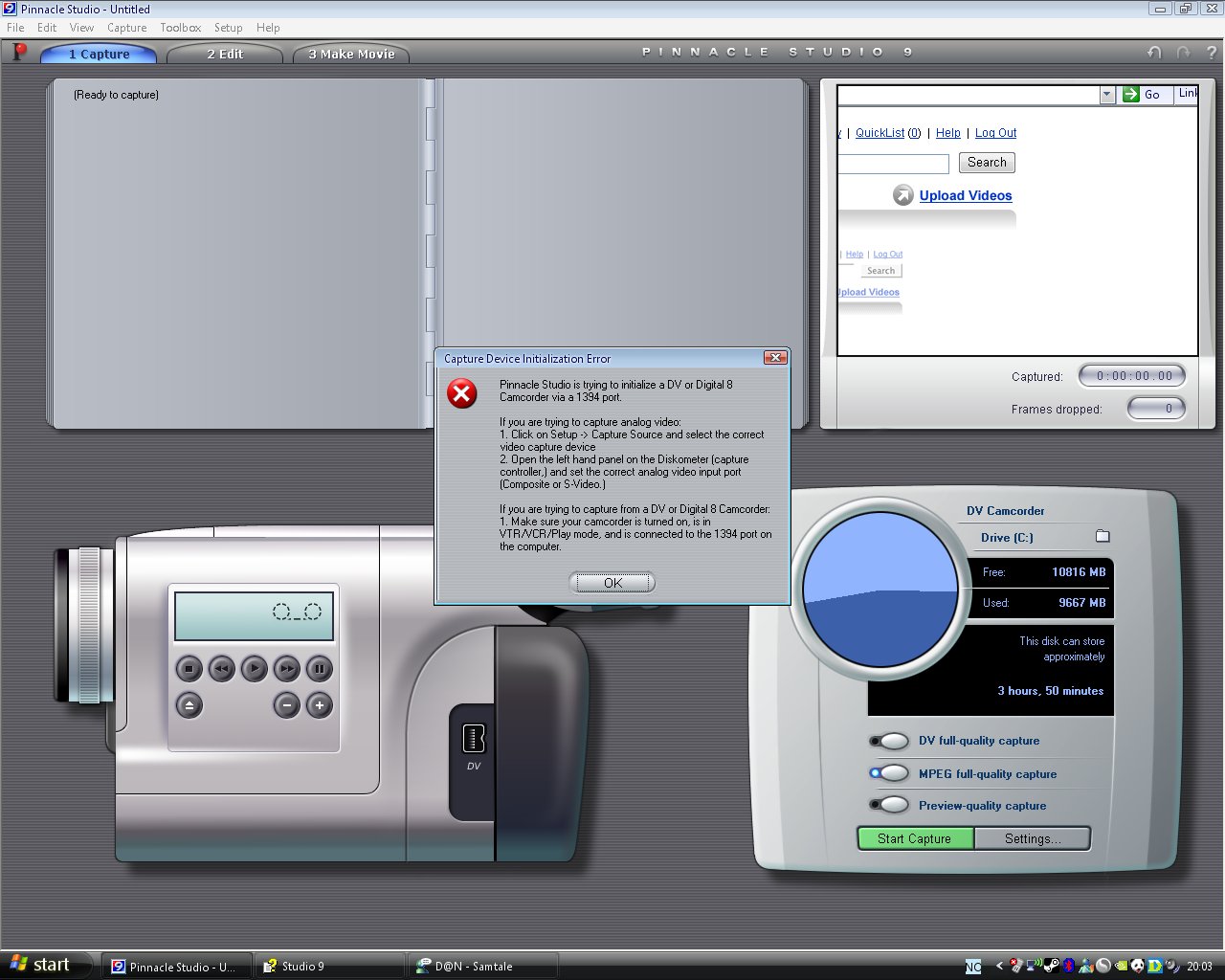Click OK in the error dialog

[612, 583]
